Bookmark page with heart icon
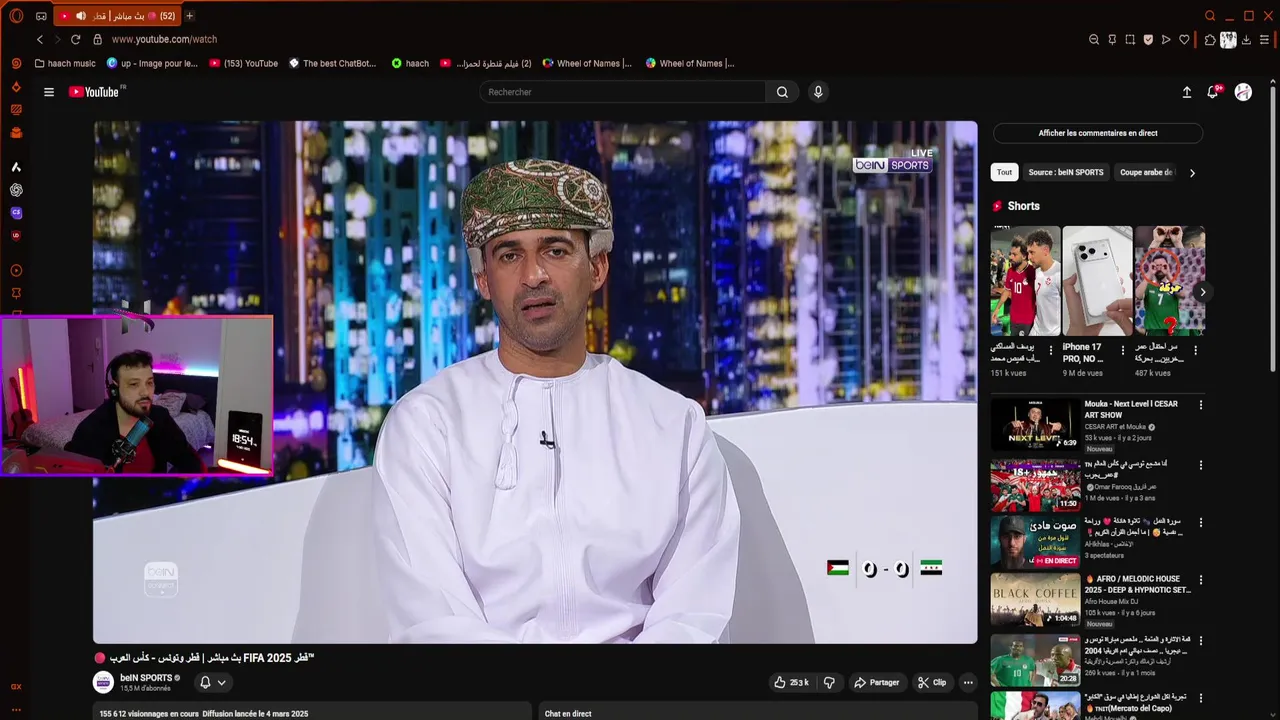The height and width of the screenshot is (720, 1280). point(1184,39)
